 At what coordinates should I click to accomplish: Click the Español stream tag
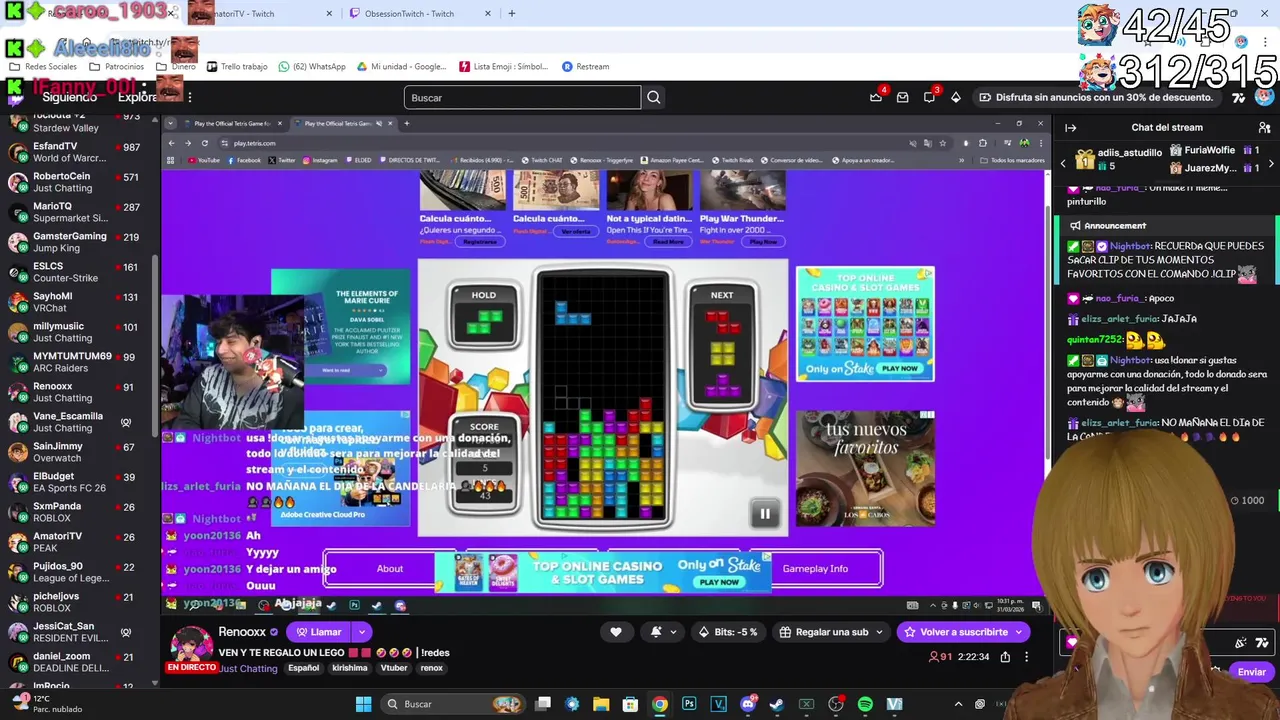coord(303,668)
